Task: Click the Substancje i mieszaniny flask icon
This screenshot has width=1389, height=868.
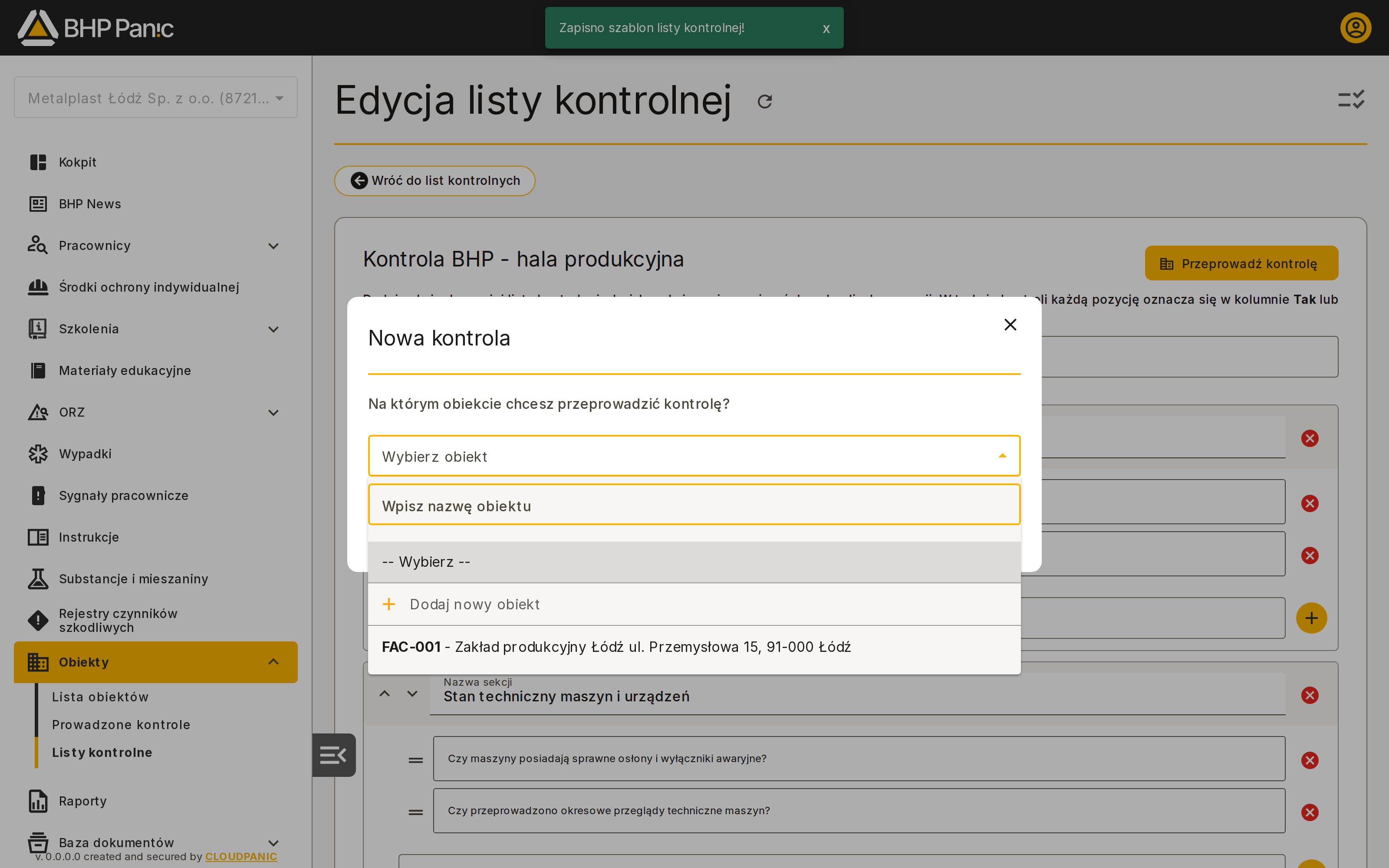Action: tap(38, 579)
